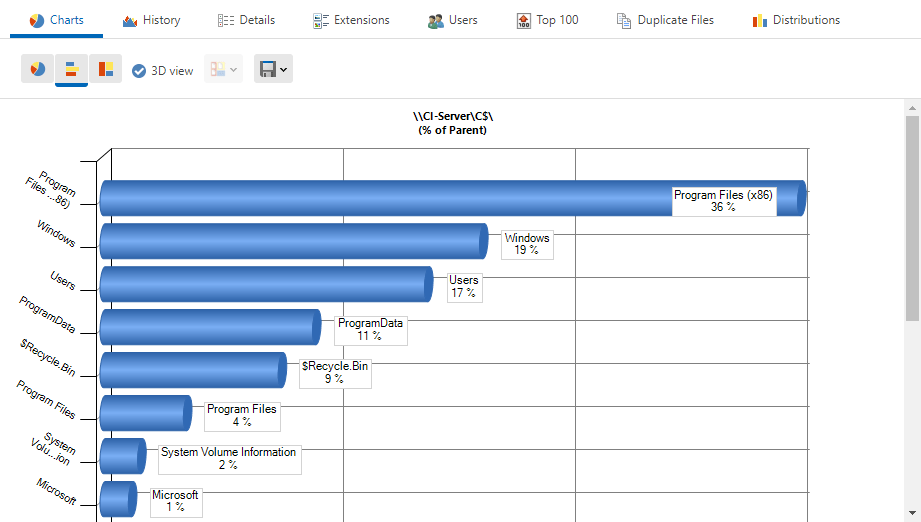Open the Extensions tab
The image size is (921, 522).
click(x=351, y=20)
